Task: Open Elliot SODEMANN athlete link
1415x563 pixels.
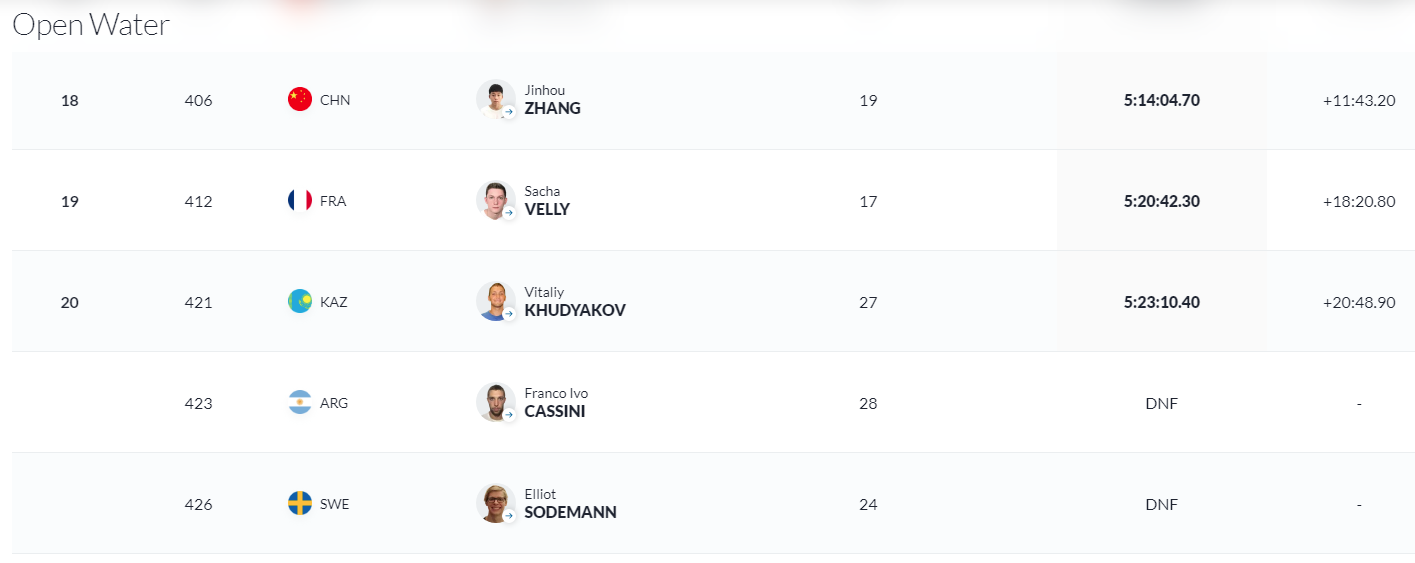Action: click(570, 503)
